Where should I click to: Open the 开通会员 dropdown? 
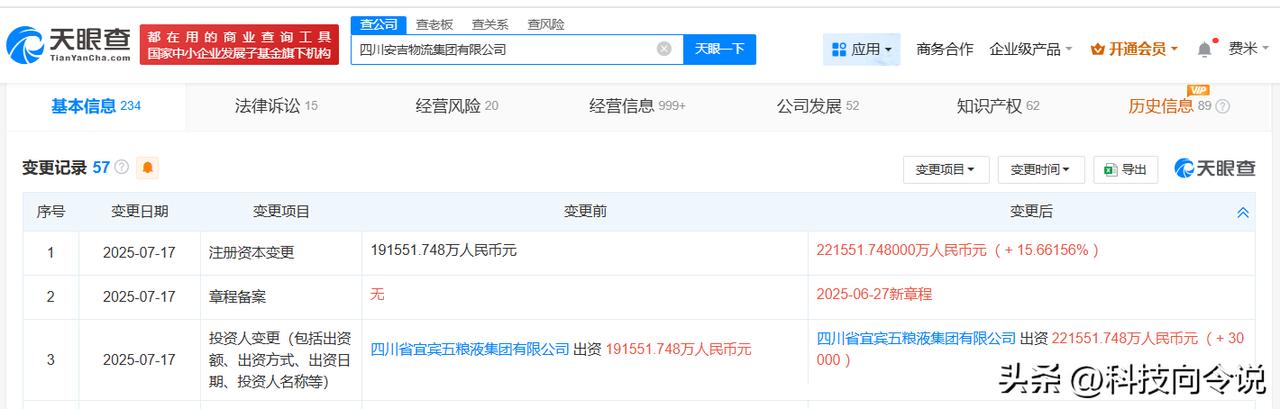[x=1134, y=49]
